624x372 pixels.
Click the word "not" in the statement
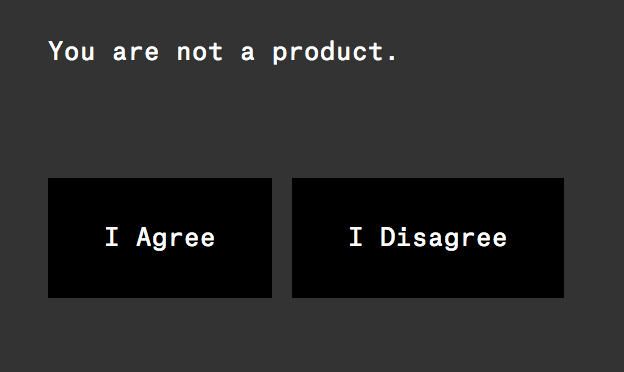(x=200, y=52)
